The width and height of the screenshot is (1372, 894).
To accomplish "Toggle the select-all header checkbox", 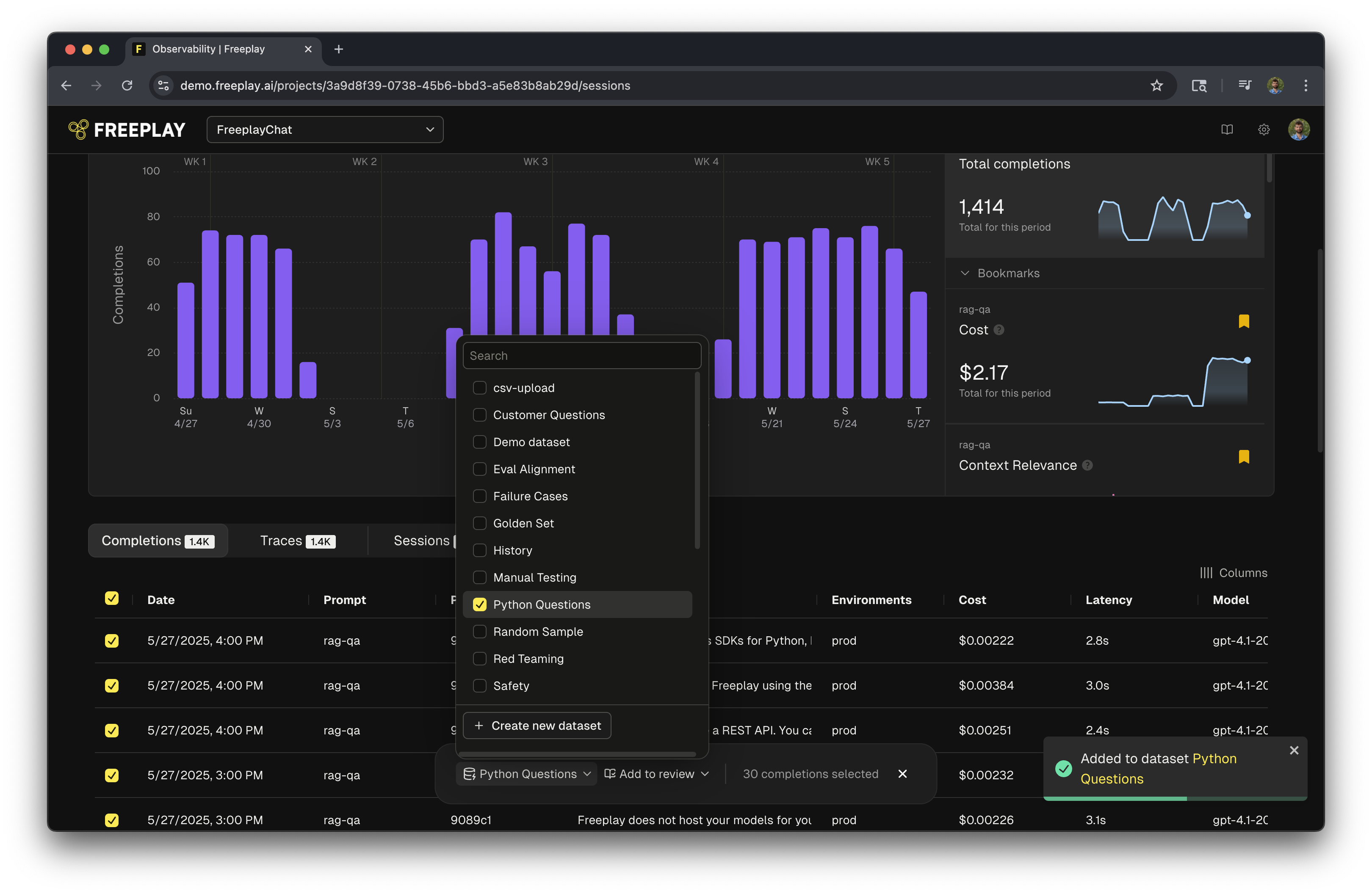I will point(112,598).
